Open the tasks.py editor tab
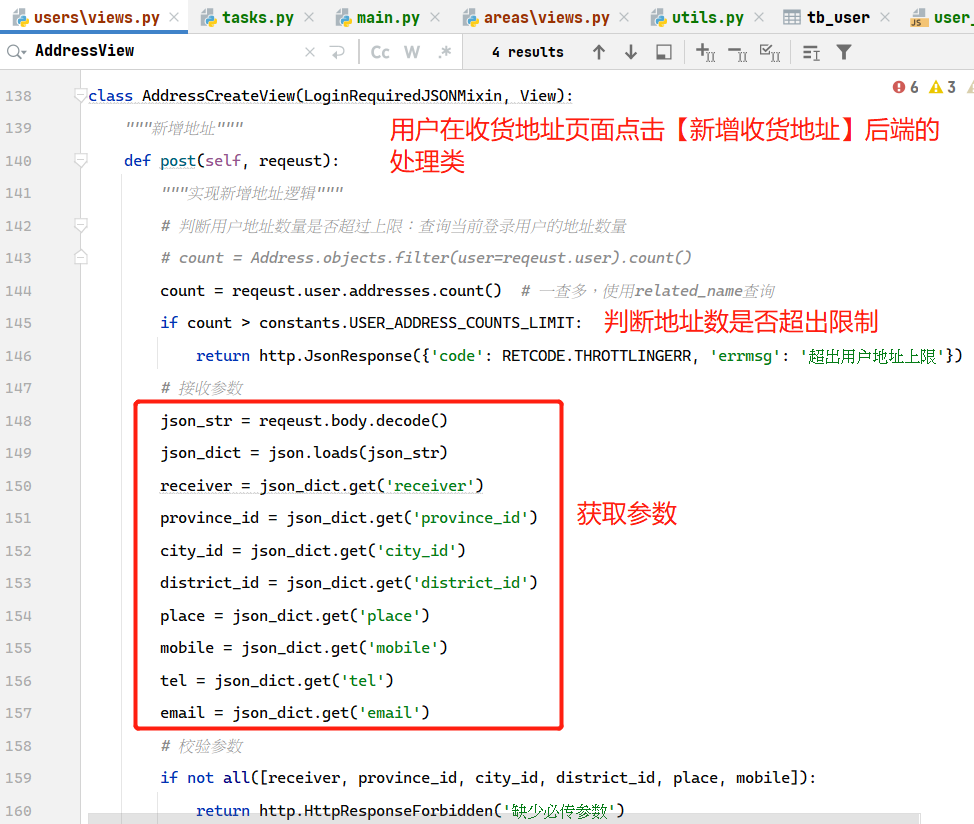This screenshot has width=974, height=824. click(x=257, y=17)
